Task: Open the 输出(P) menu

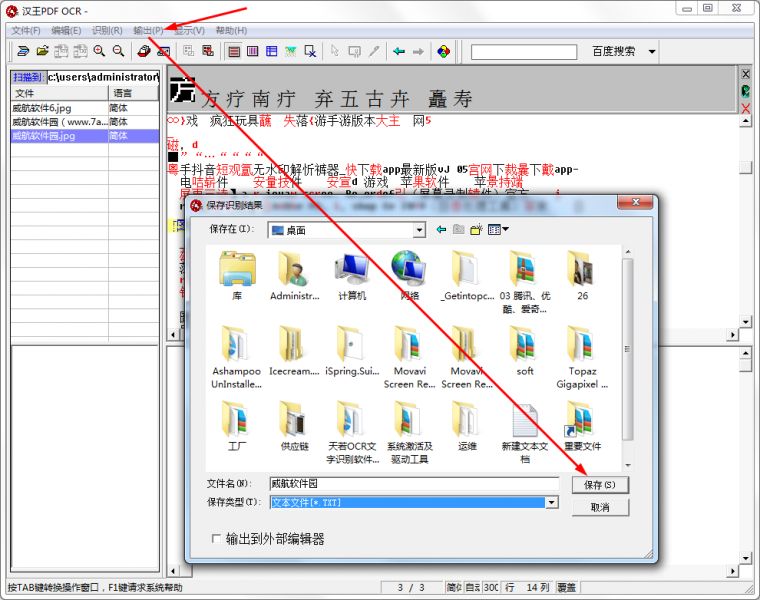Action: 148,31
